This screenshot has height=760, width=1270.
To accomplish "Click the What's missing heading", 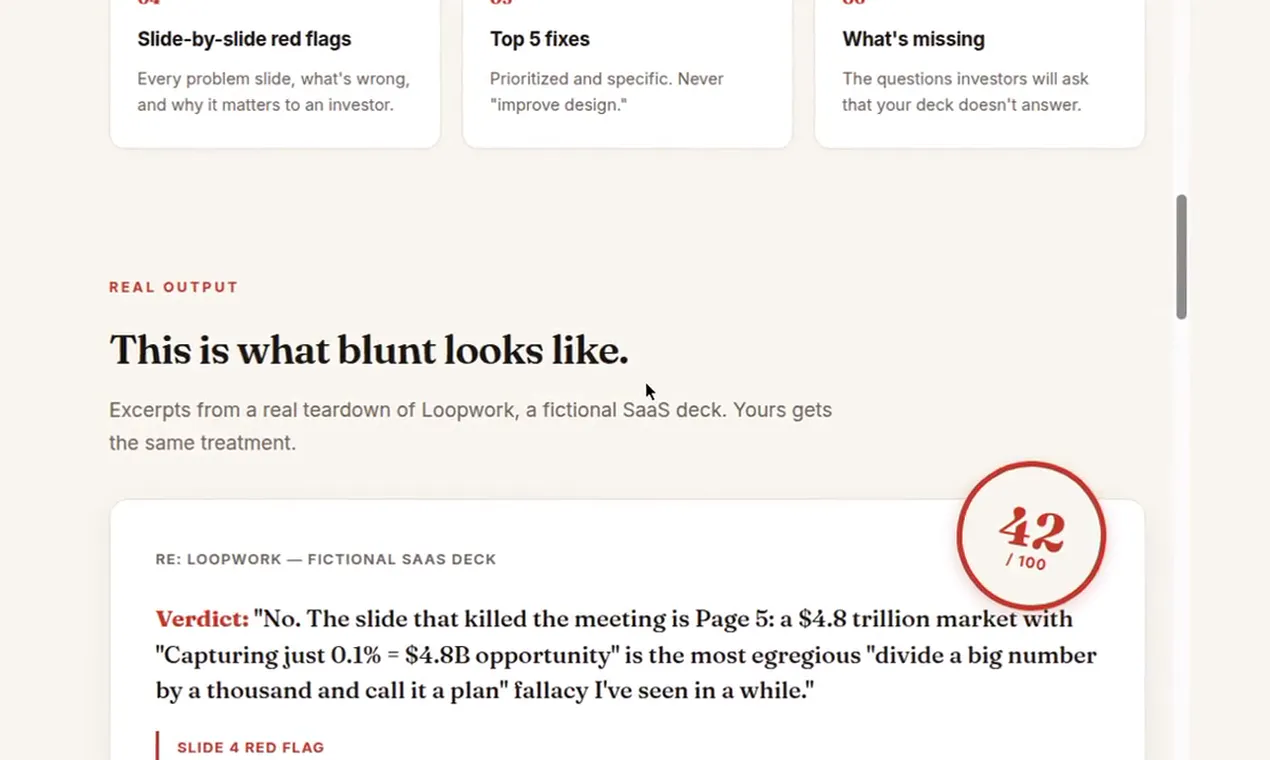I will point(913,39).
